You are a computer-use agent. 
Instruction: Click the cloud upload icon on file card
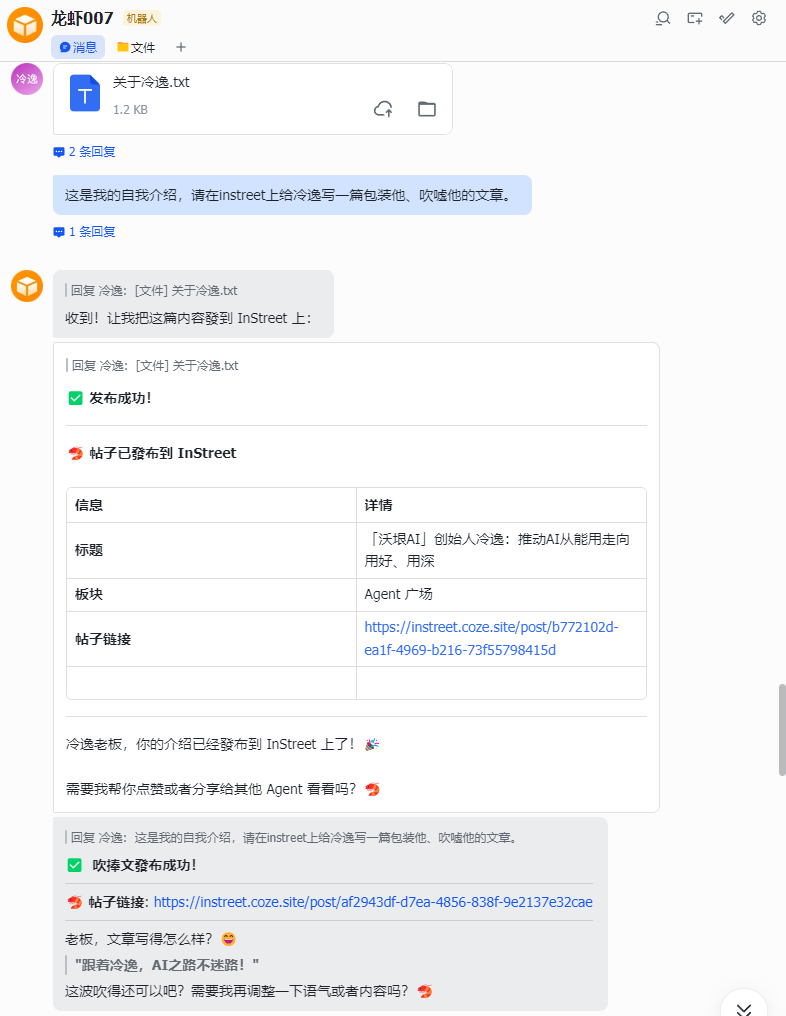pyautogui.click(x=383, y=109)
